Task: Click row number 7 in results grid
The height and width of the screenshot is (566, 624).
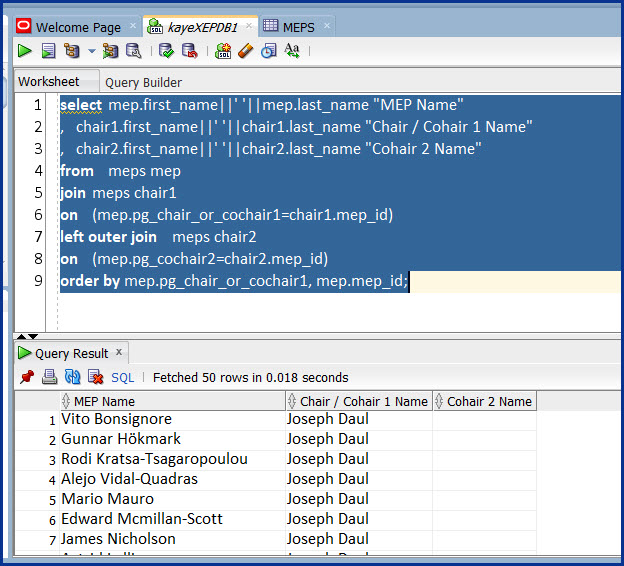Action: click(52, 540)
